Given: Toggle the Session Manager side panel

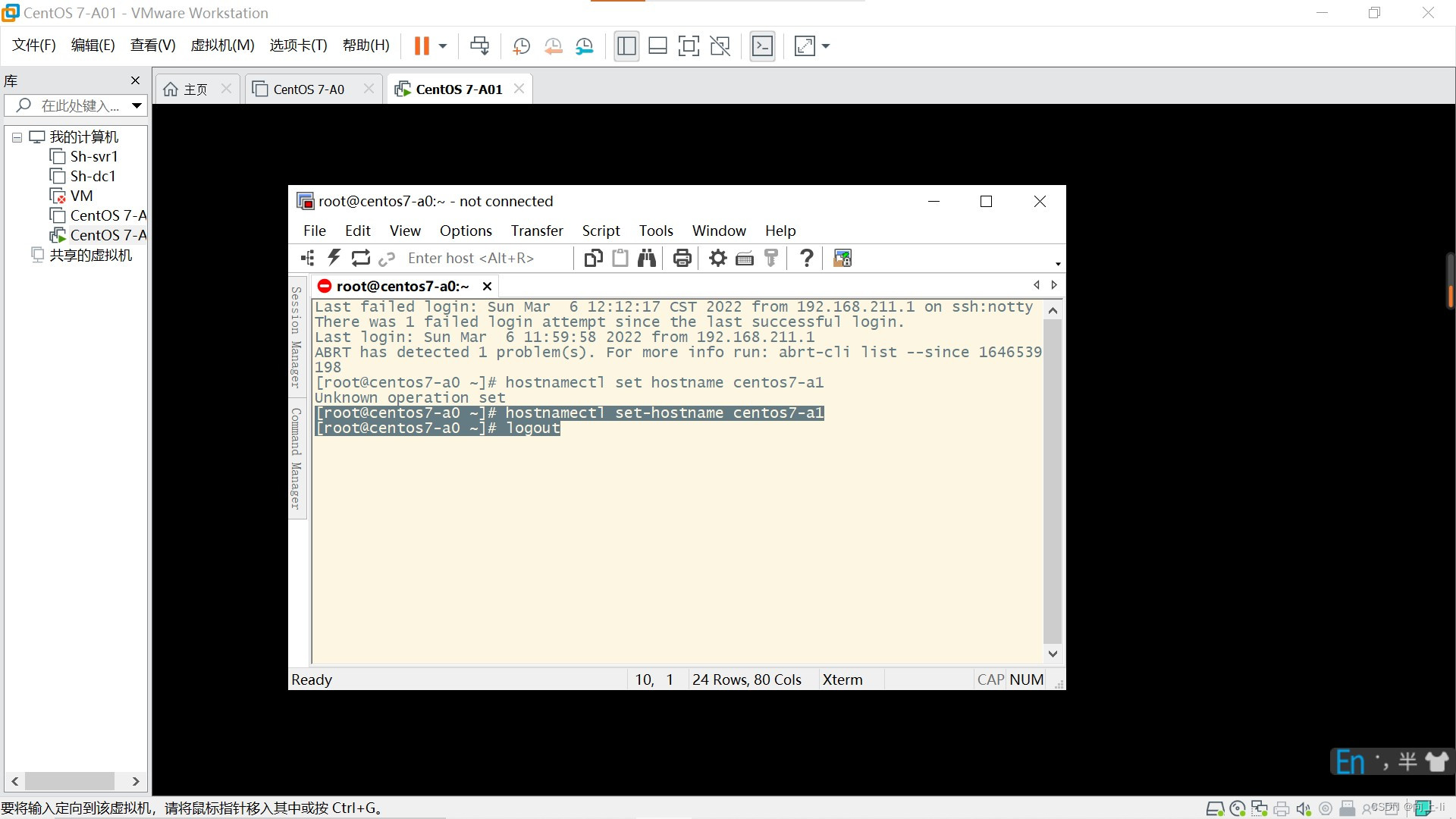Looking at the screenshot, I should [x=297, y=337].
